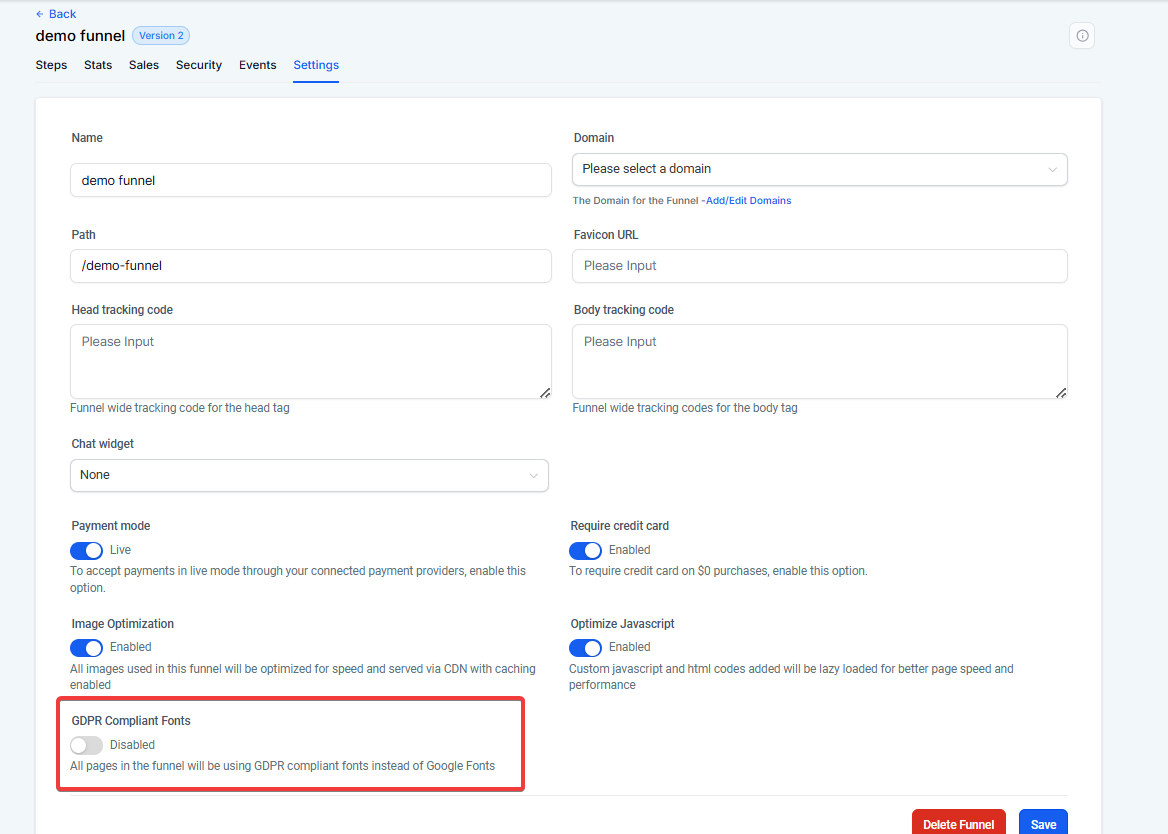Click the Back arrow link
Screen dimensions: 1168x834
point(56,14)
